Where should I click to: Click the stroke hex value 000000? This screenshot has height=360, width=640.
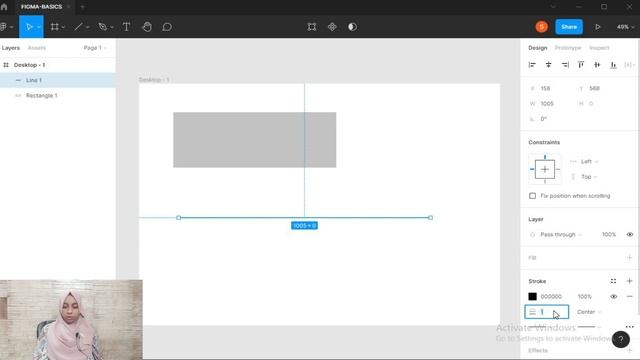click(551, 297)
